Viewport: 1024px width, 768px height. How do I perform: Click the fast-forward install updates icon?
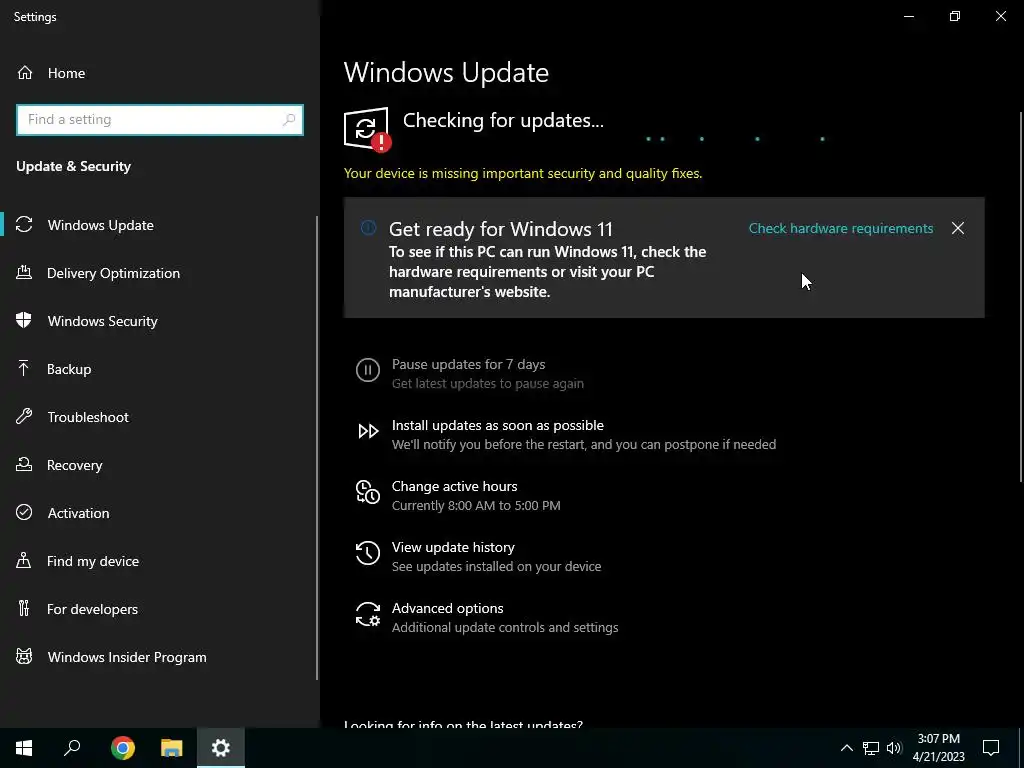point(368,431)
